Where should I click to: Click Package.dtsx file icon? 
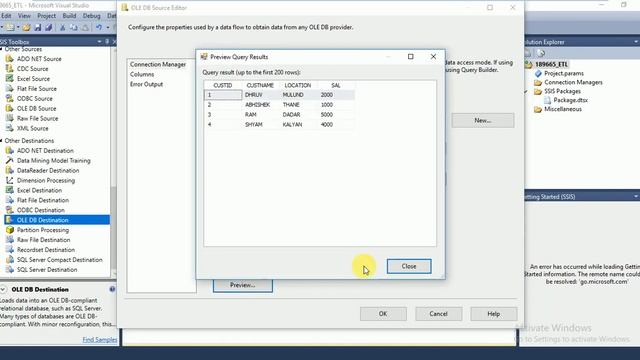click(x=547, y=100)
